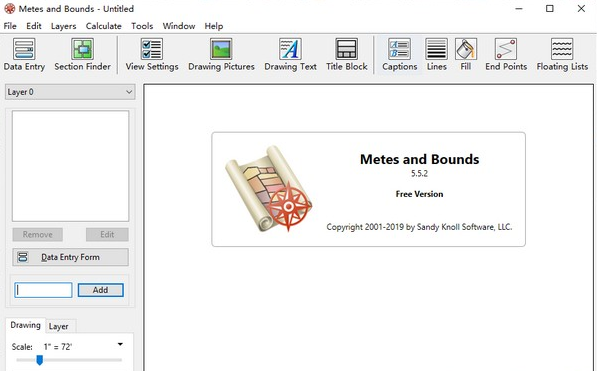Open View Settings from toolbar
This screenshot has width=597, height=371.
[152, 54]
